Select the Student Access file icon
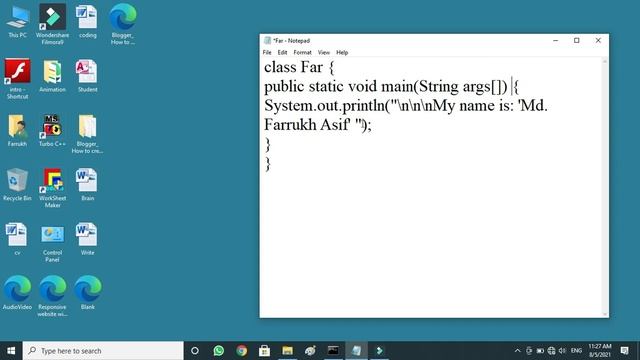This screenshot has height=360, width=640. 87,76
